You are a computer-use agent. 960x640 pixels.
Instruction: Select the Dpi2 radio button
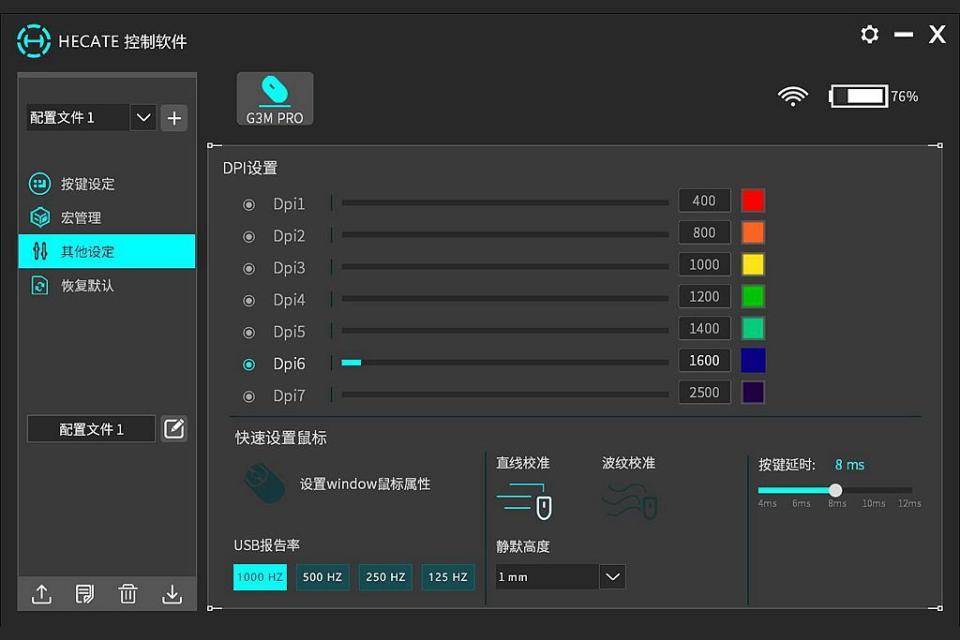click(249, 236)
